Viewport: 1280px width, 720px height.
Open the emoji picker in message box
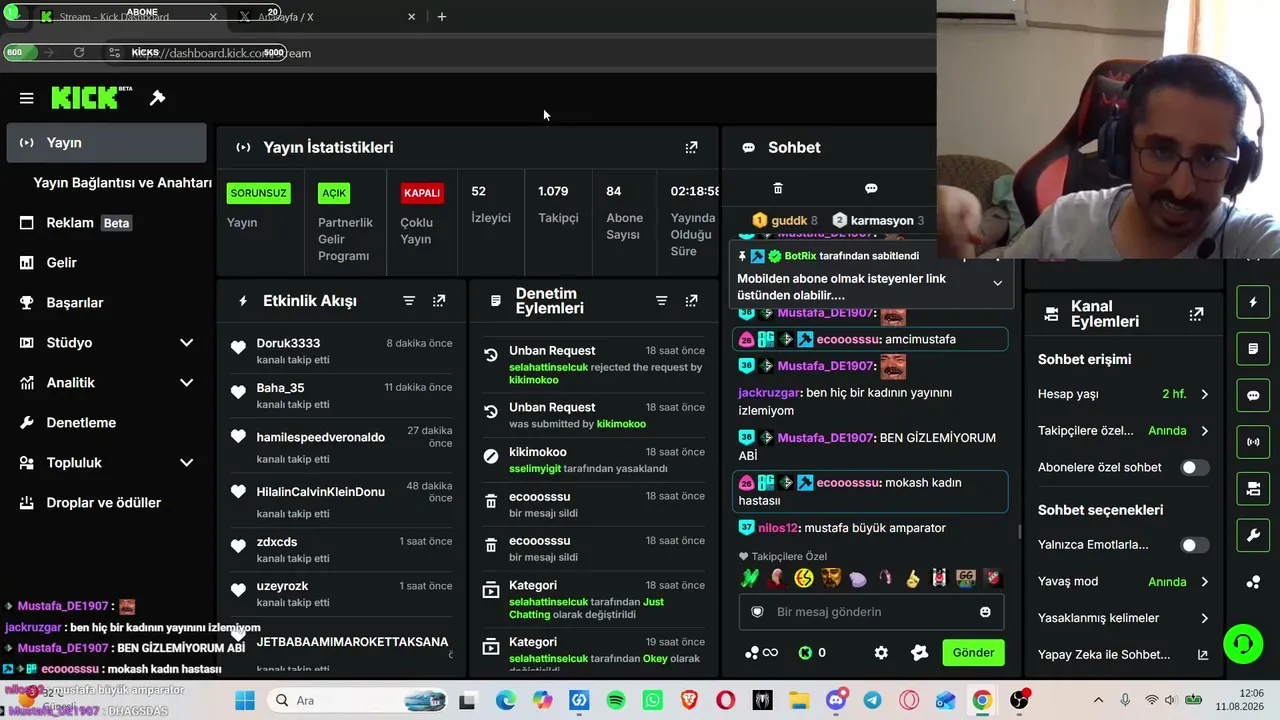pos(985,612)
